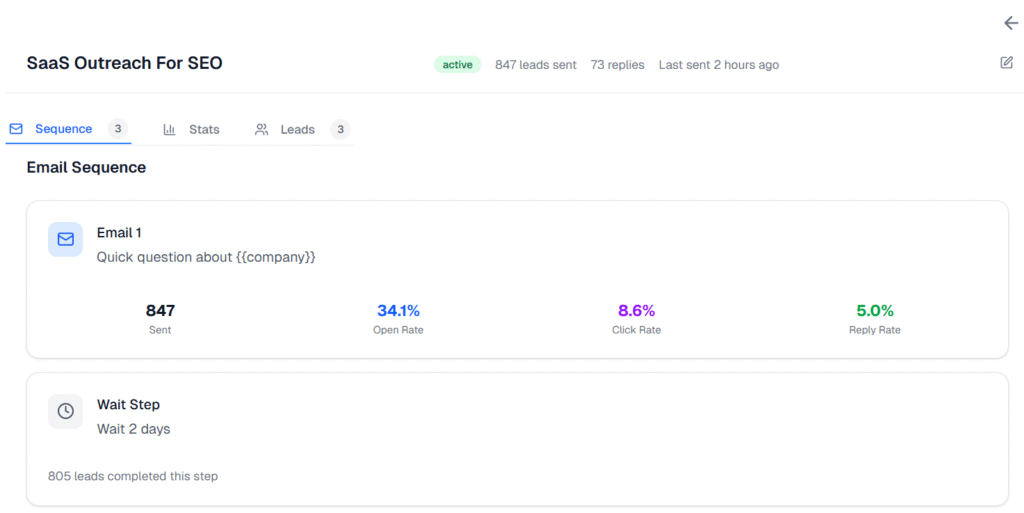1024x513 pixels.
Task: Open the edit campaign pencil icon
Action: pos(1006,63)
